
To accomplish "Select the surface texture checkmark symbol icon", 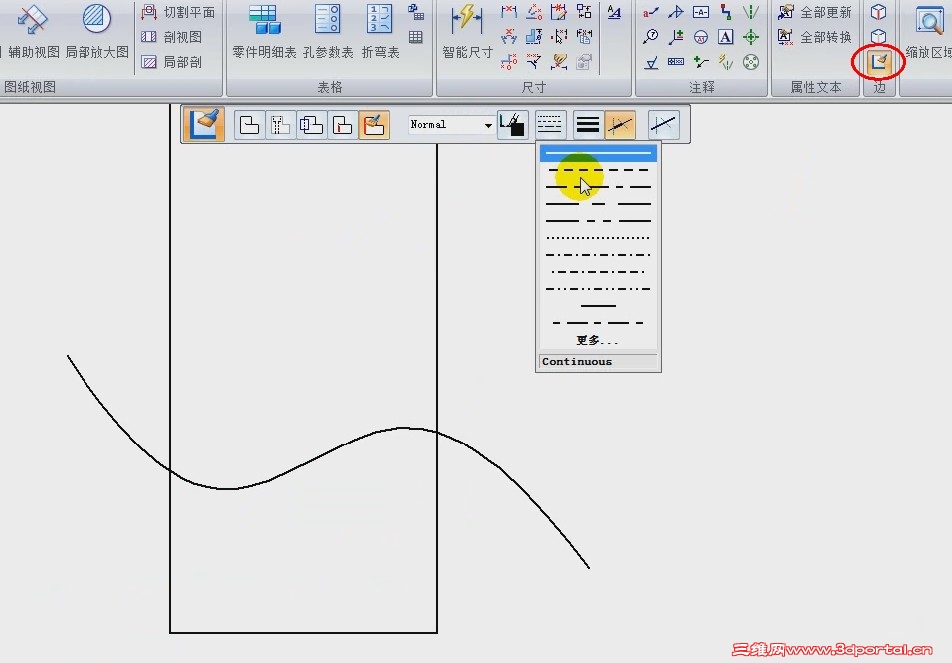I will pyautogui.click(x=651, y=62).
